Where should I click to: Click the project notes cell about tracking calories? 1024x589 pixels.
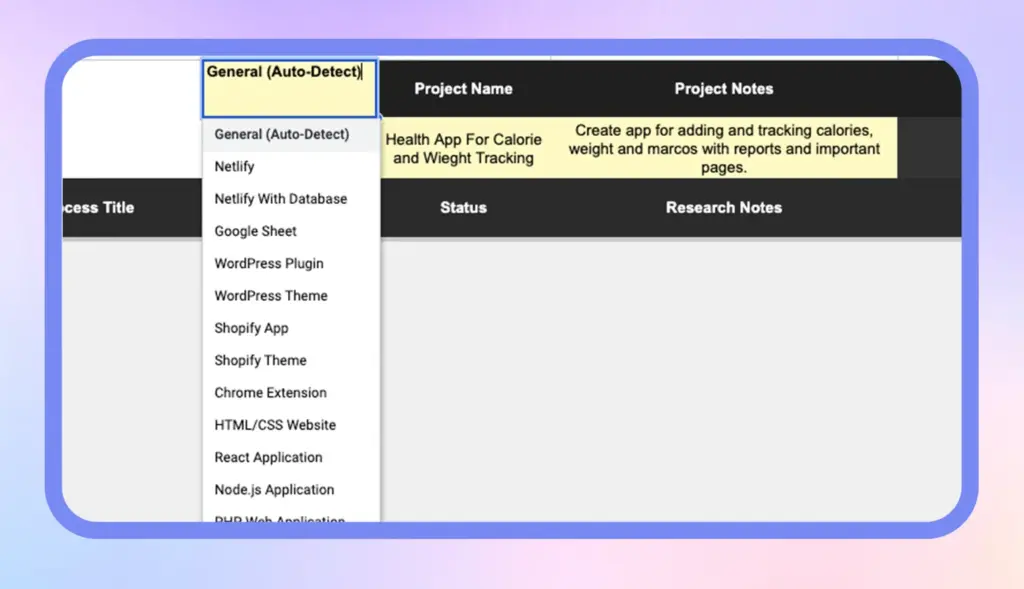(723, 147)
